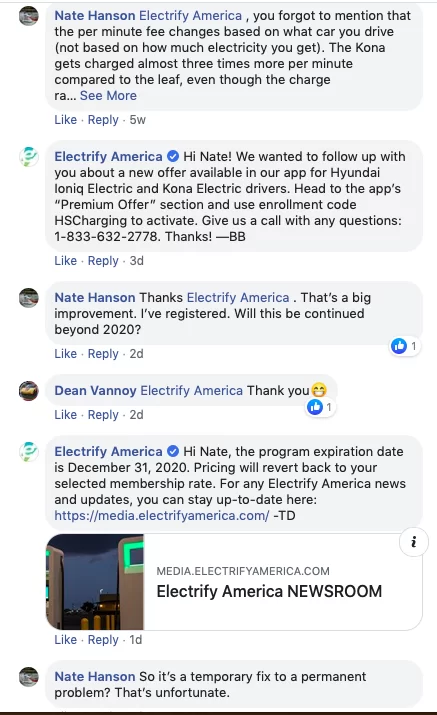
Task: Like Nate Hanson's 5w comment
Action: tap(66, 120)
